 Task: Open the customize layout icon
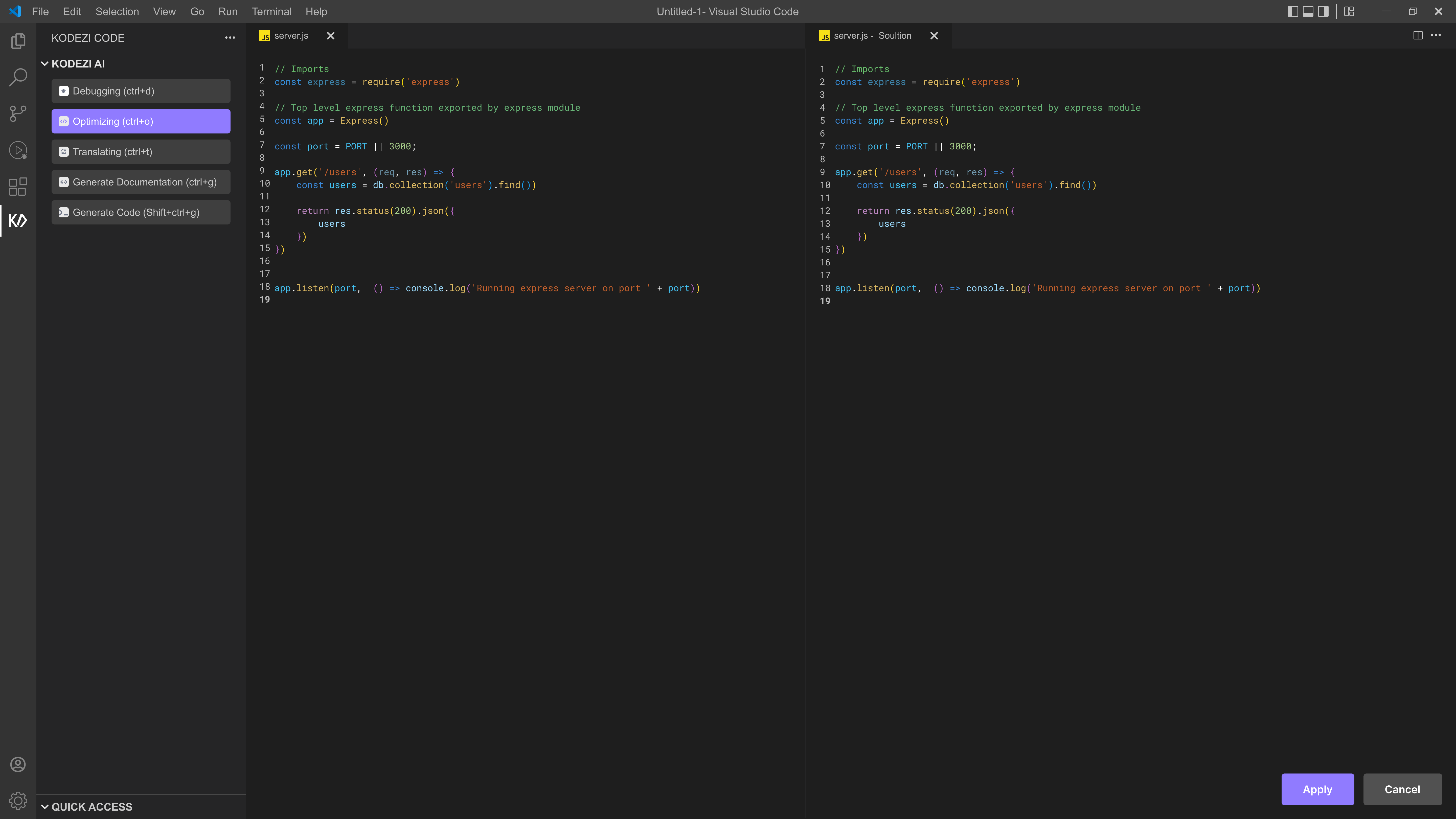[x=1349, y=11]
